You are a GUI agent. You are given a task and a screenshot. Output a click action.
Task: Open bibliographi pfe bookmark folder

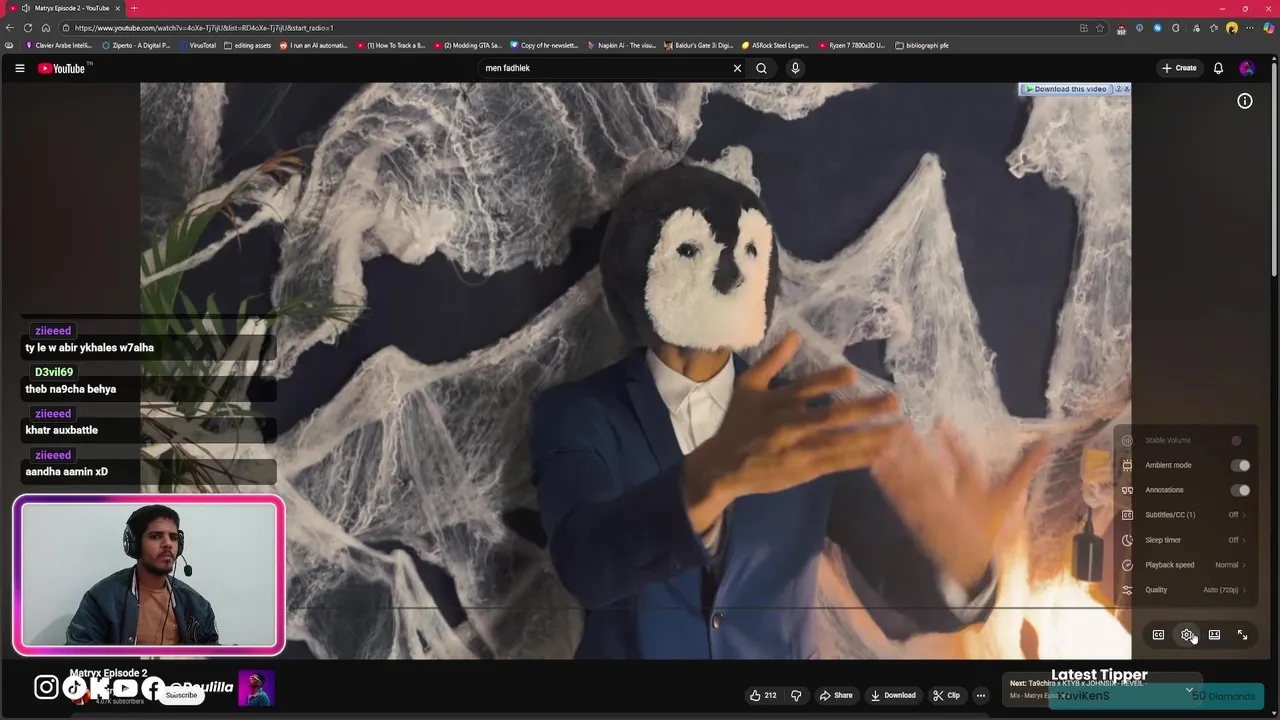tap(922, 45)
